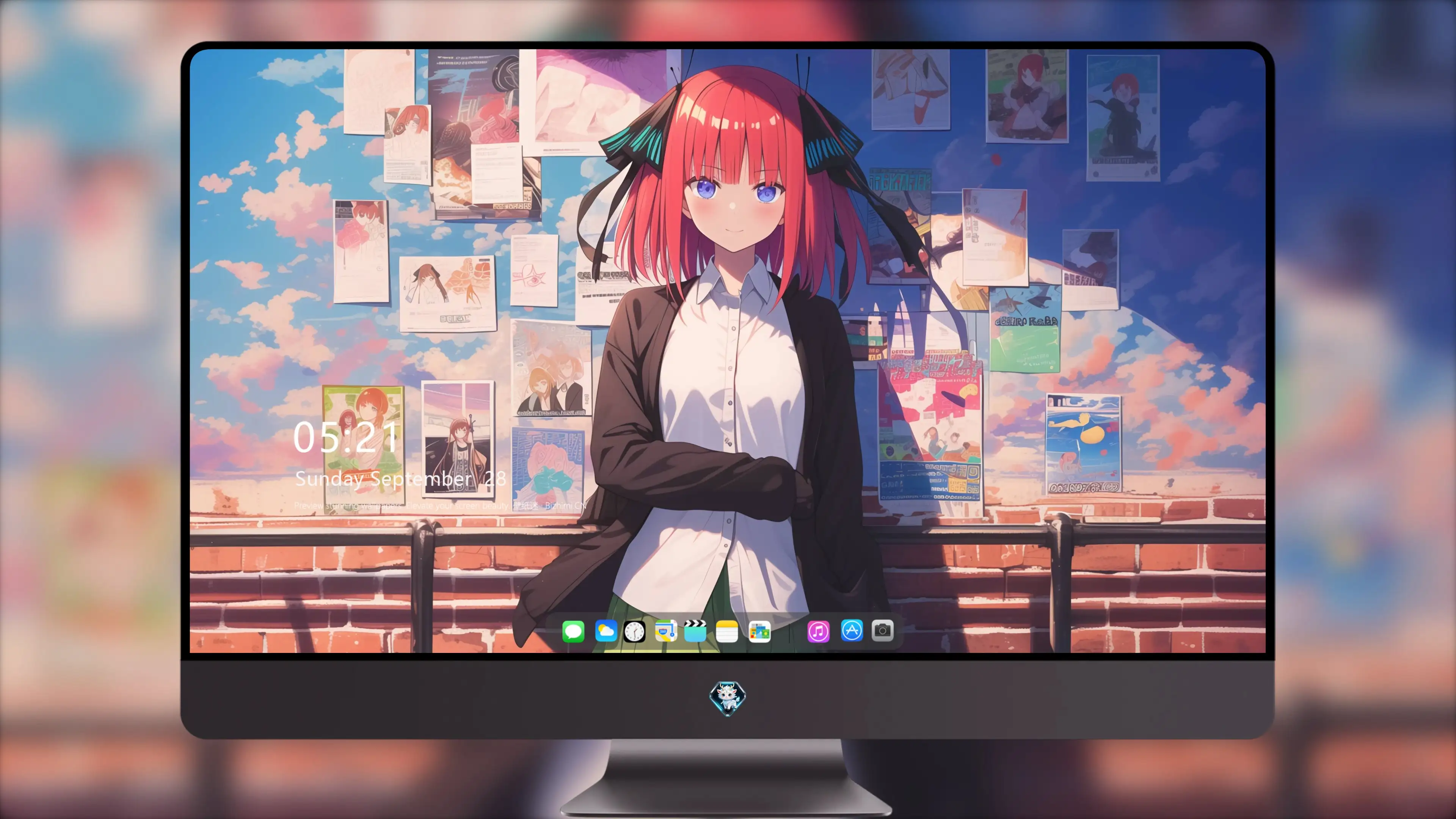Open the Messages app in the dock

pos(573,631)
